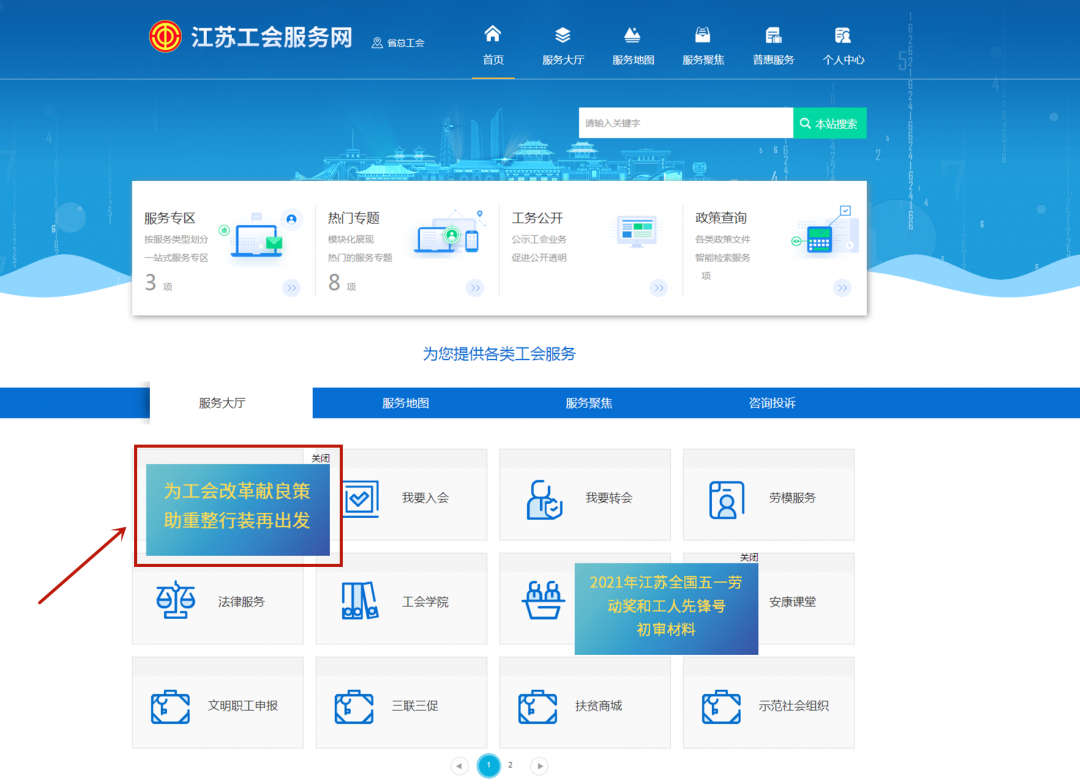The height and width of the screenshot is (781, 1080).
Task: Select the 劳模服务 icon tile
Action: pyautogui.click(x=727, y=499)
